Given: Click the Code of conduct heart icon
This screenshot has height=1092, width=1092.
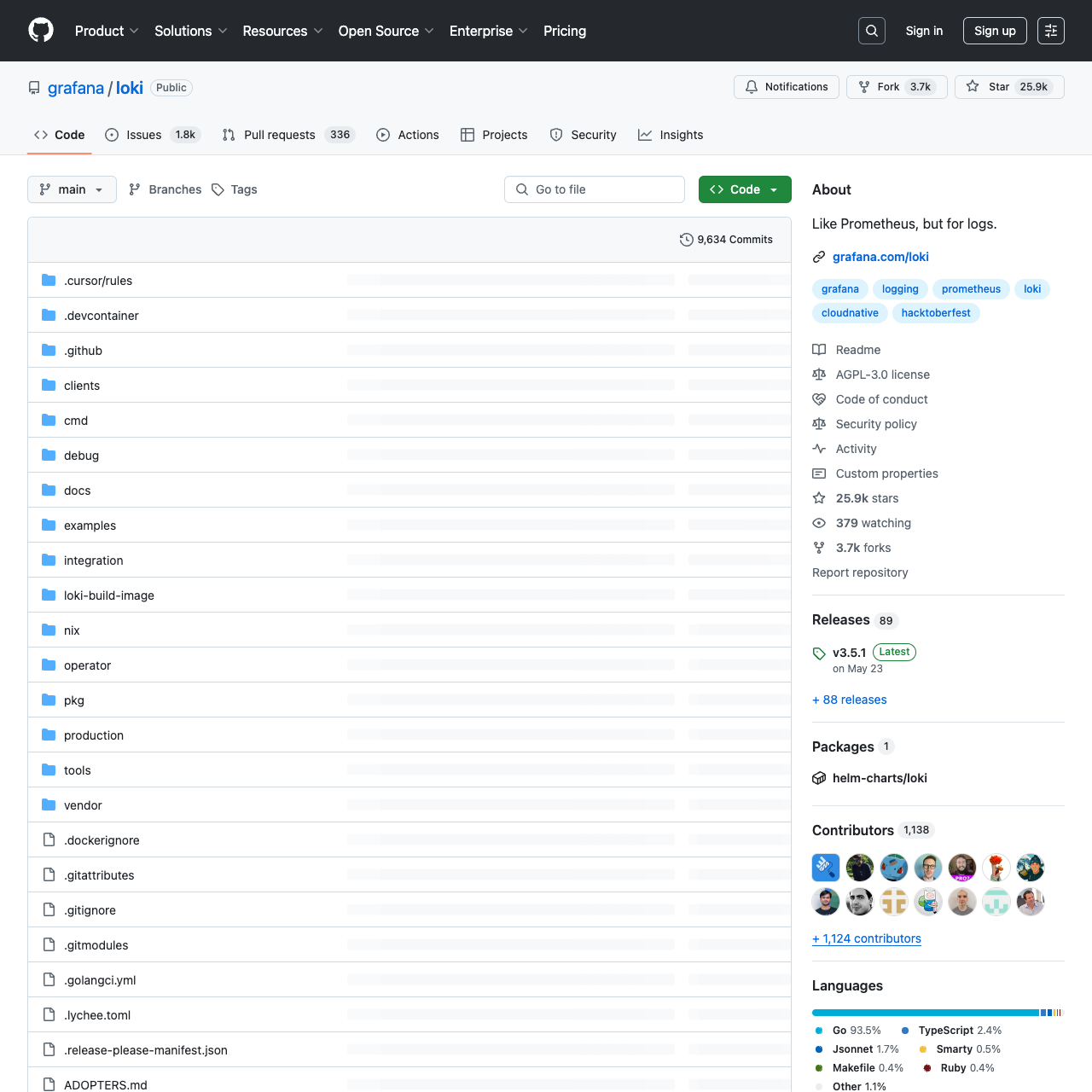Looking at the screenshot, I should point(819,399).
